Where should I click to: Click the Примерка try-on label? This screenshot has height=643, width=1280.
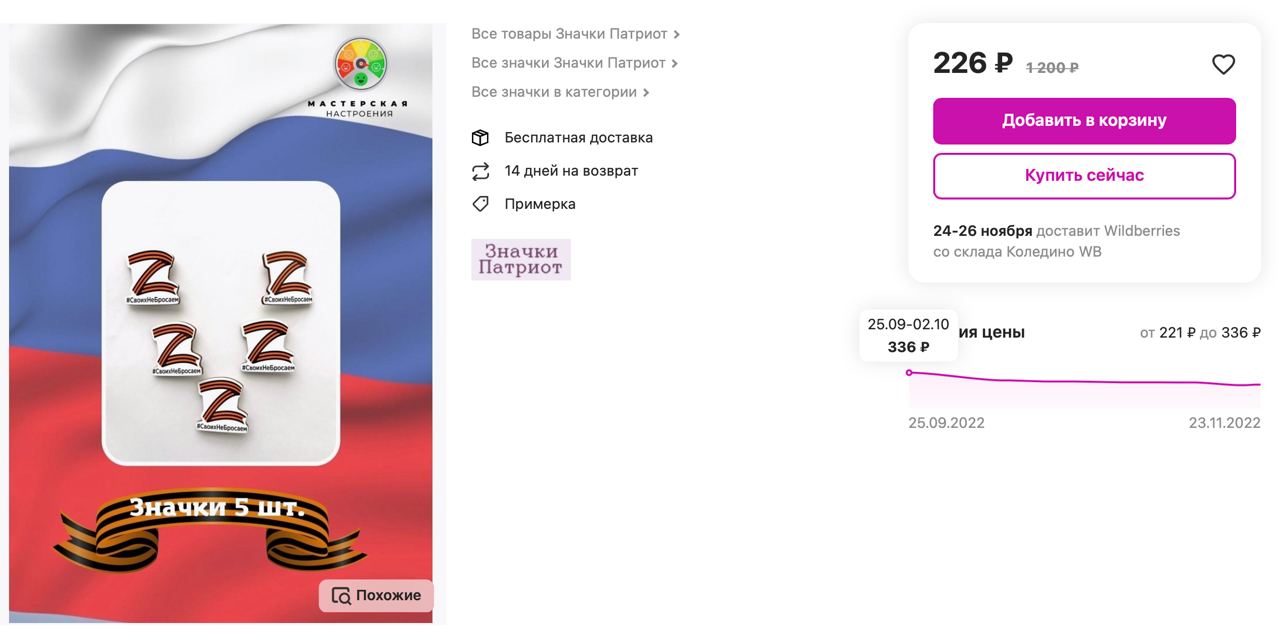[x=540, y=204]
